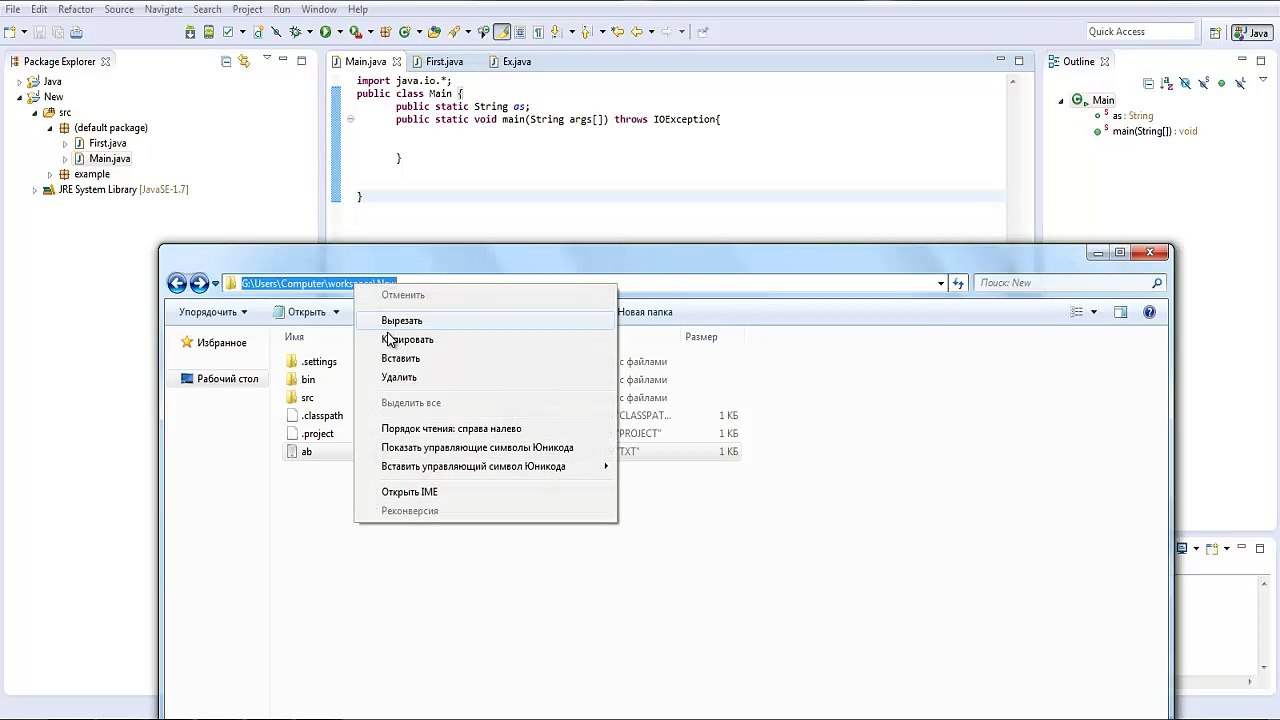Open the Debug button dropdown arrow
Screen dimensions: 1280x720
[x=309, y=32]
